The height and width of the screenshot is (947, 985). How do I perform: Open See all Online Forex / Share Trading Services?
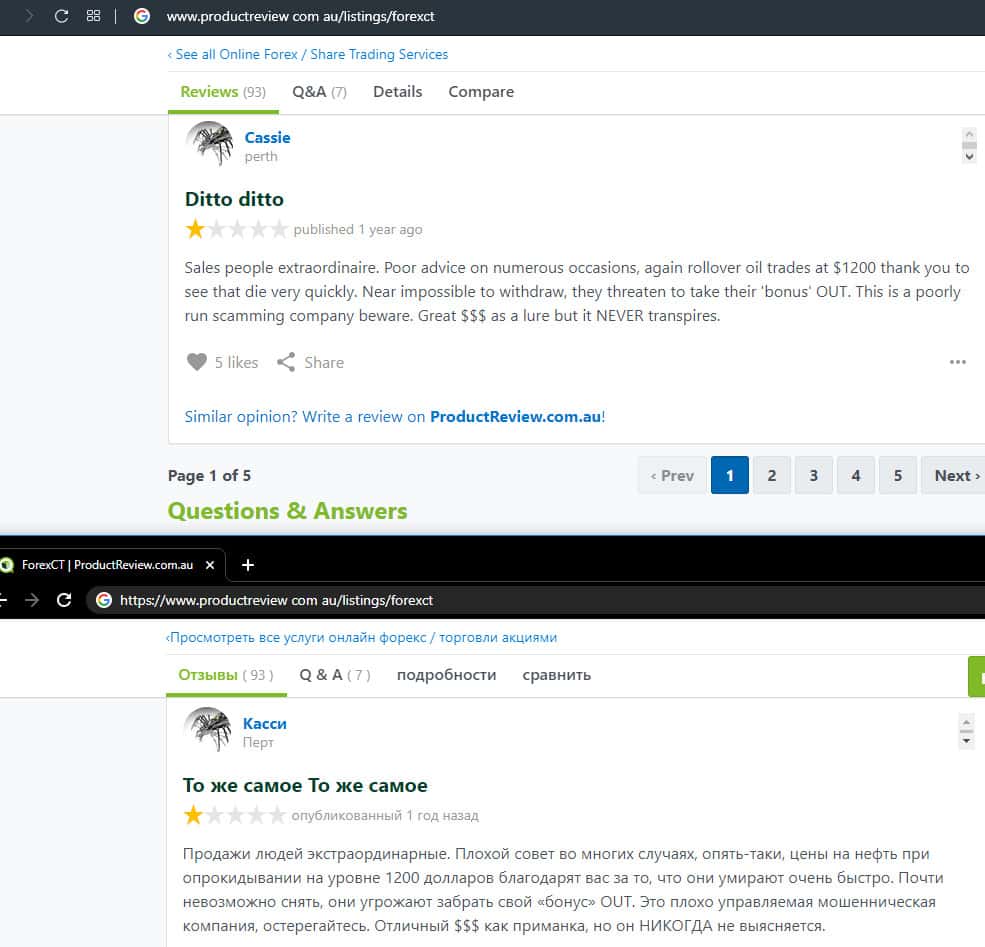[x=308, y=55]
